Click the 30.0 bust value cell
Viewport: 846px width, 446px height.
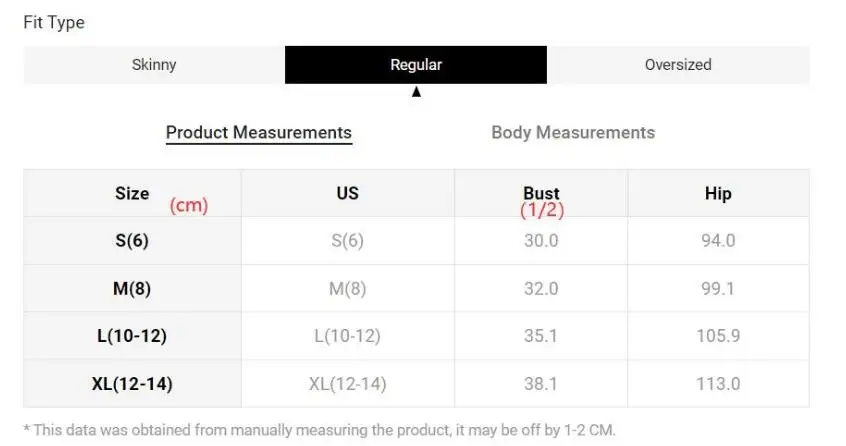pos(541,241)
